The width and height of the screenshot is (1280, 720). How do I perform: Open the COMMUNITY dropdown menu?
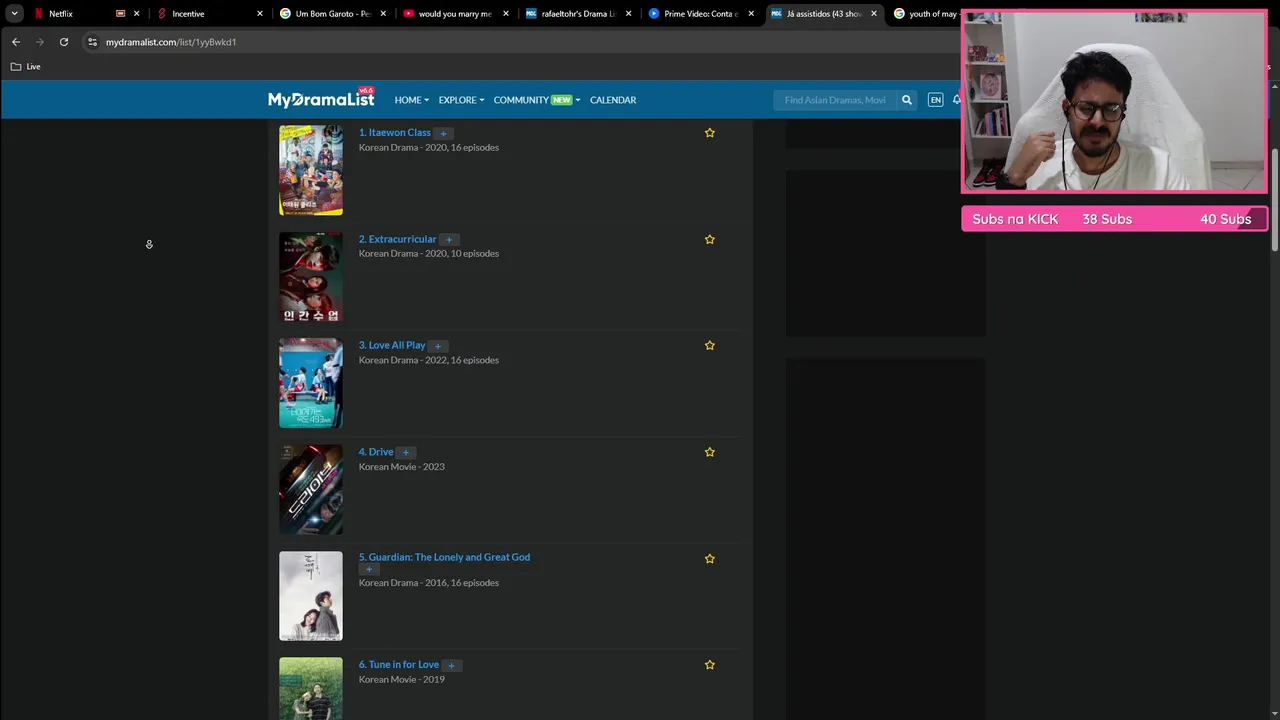click(536, 100)
